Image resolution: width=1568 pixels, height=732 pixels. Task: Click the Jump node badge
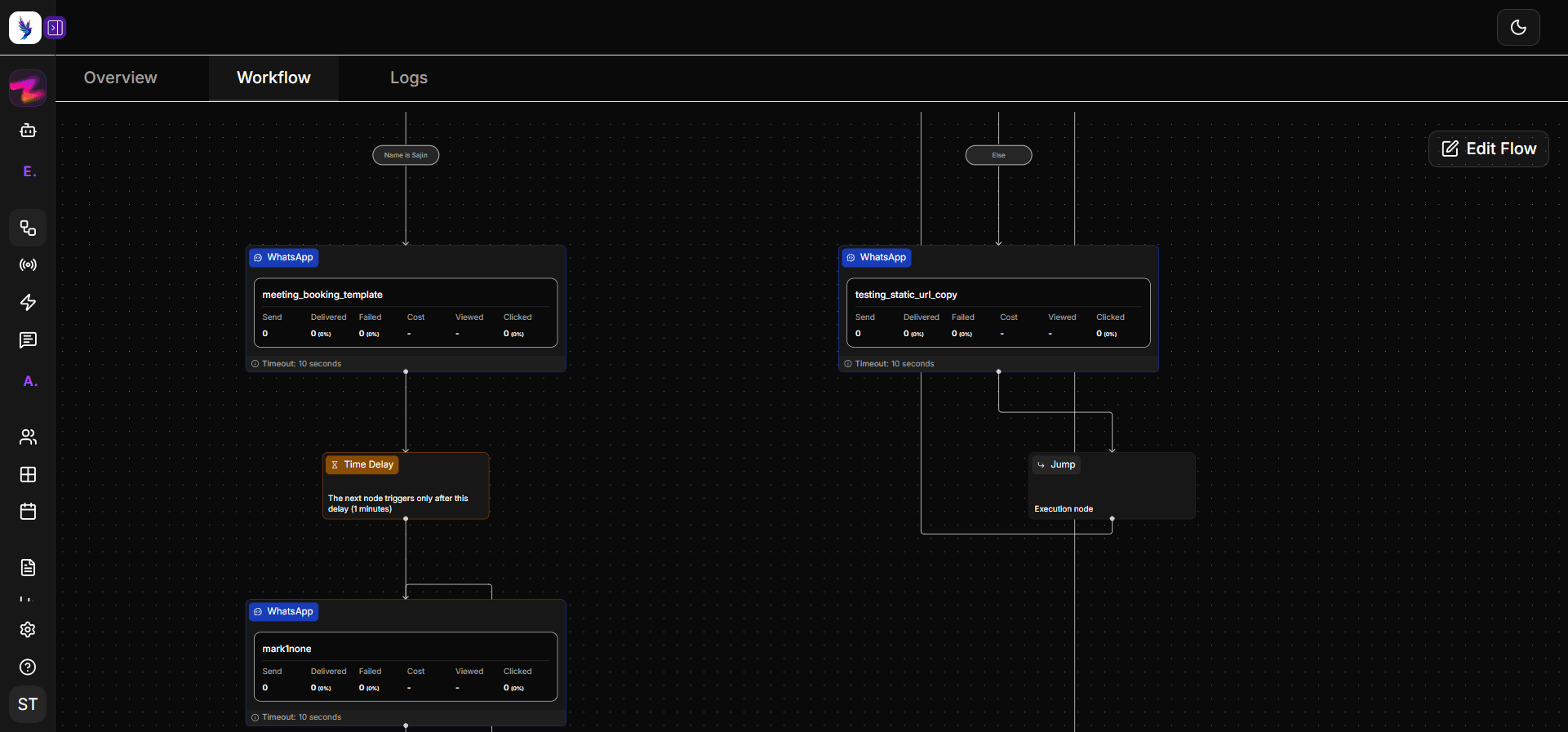pyautogui.click(x=1056, y=464)
